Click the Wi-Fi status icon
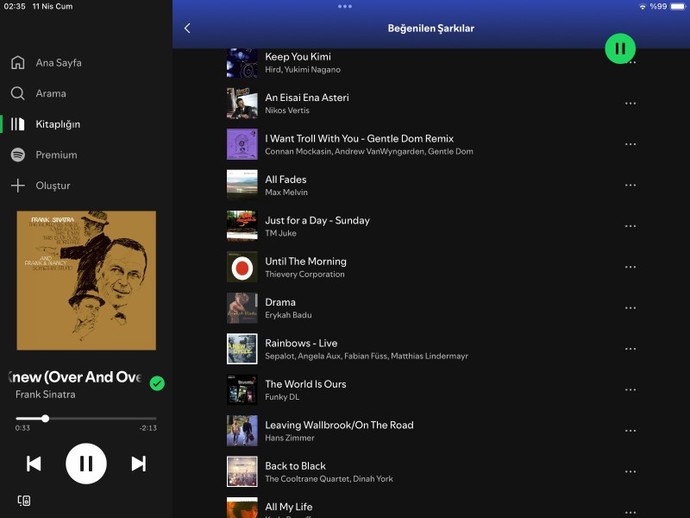Screen dimensions: 690x518 tap(642, 7)
